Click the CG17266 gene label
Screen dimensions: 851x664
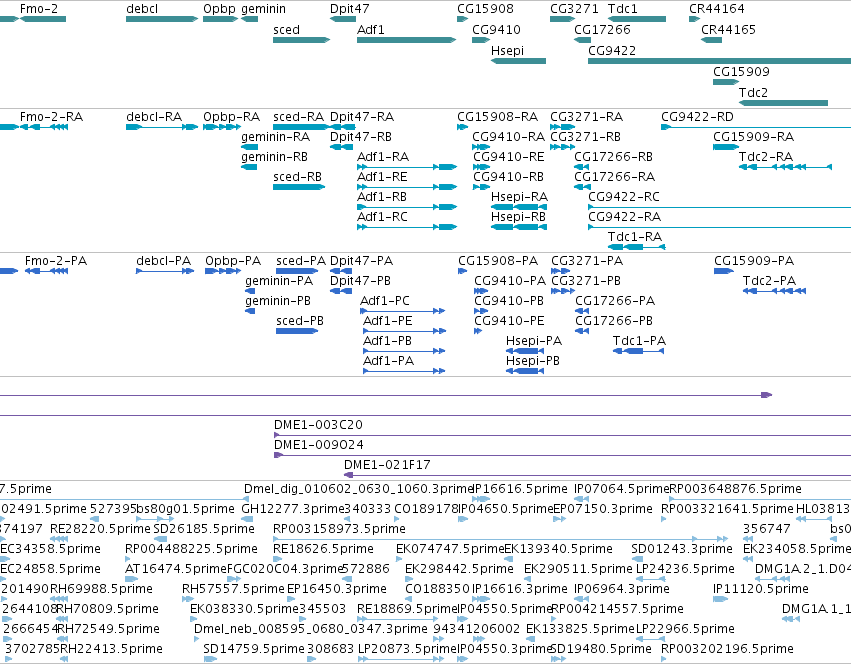click(x=602, y=30)
